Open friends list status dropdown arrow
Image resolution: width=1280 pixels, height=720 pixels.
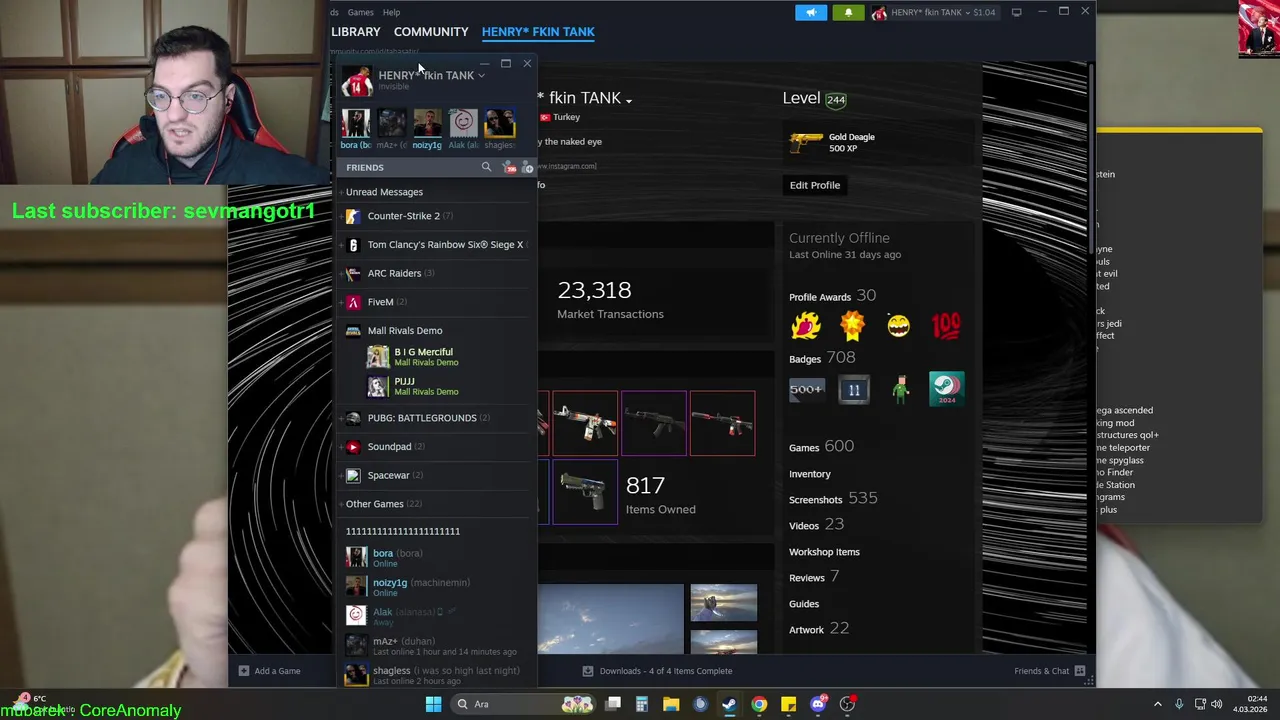(481, 76)
